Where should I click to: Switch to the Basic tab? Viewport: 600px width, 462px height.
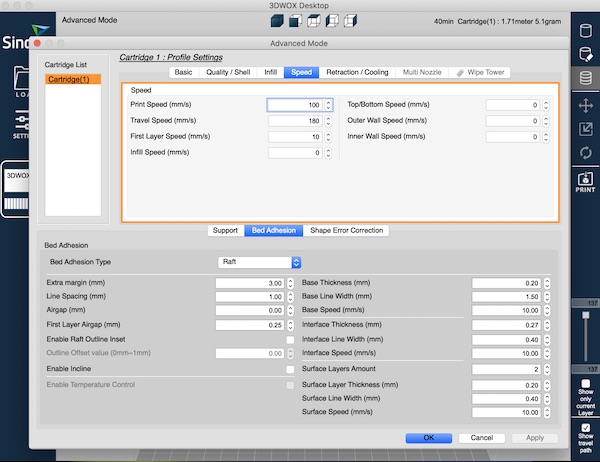pyautogui.click(x=183, y=72)
